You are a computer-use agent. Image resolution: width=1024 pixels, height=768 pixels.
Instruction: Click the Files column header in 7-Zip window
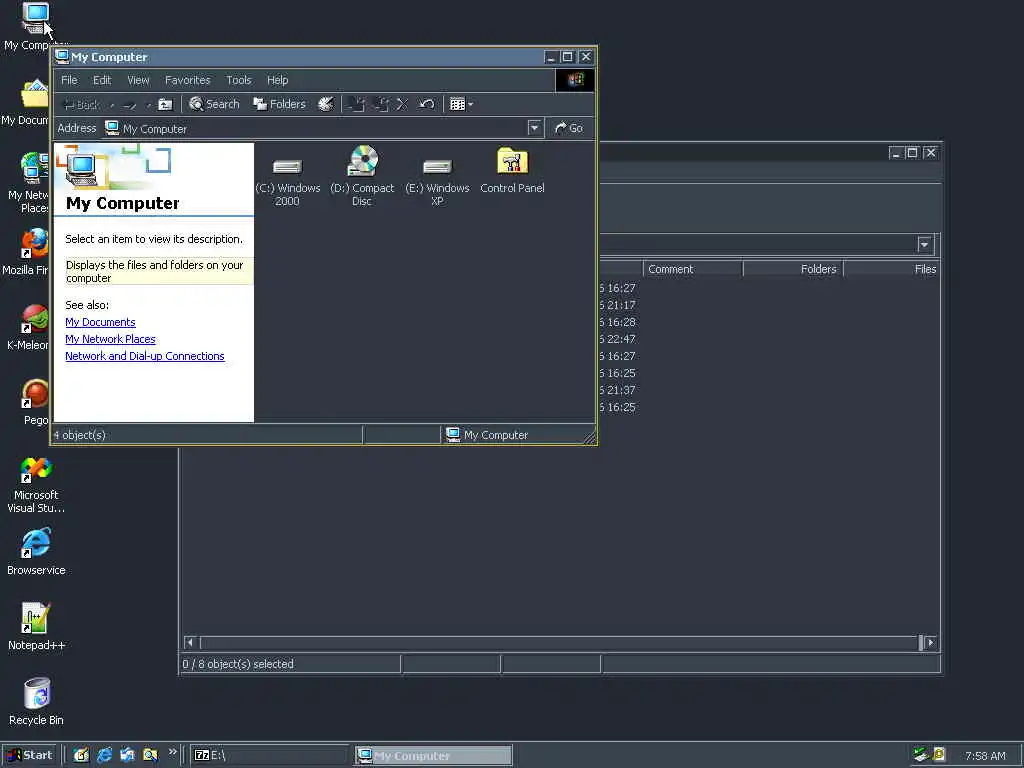coord(891,269)
